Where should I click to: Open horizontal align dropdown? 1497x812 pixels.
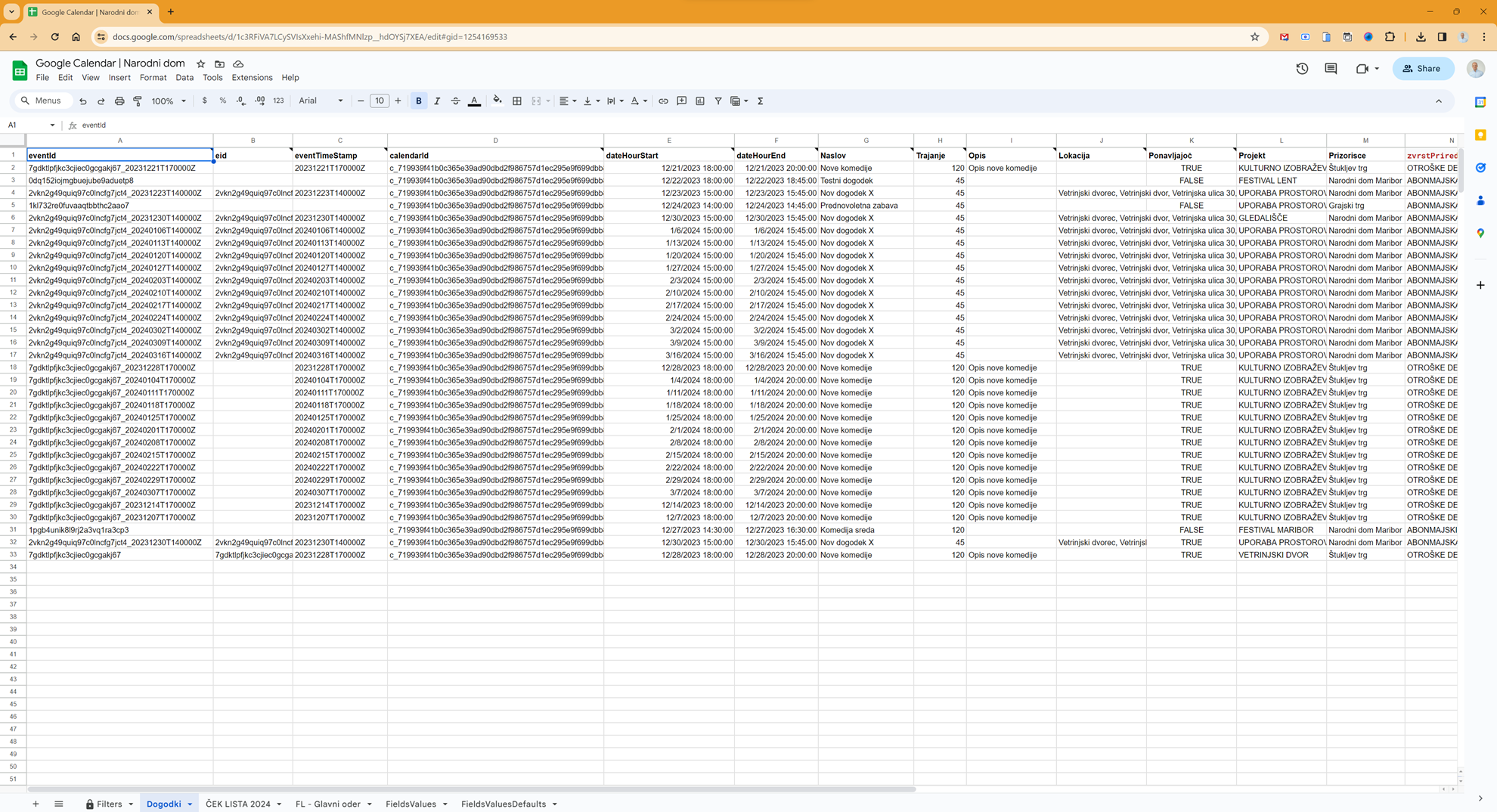pyautogui.click(x=568, y=101)
